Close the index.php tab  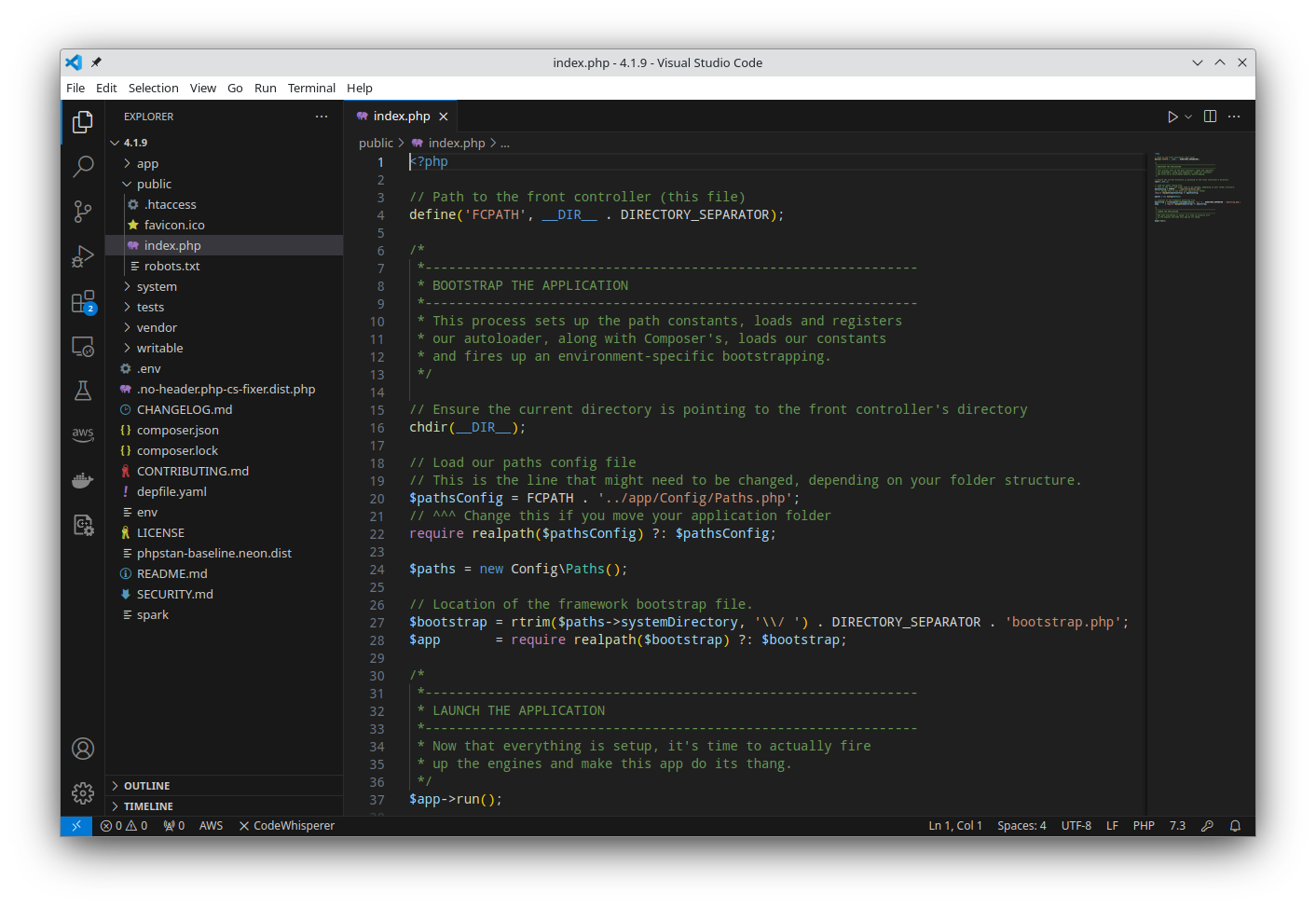coord(444,117)
